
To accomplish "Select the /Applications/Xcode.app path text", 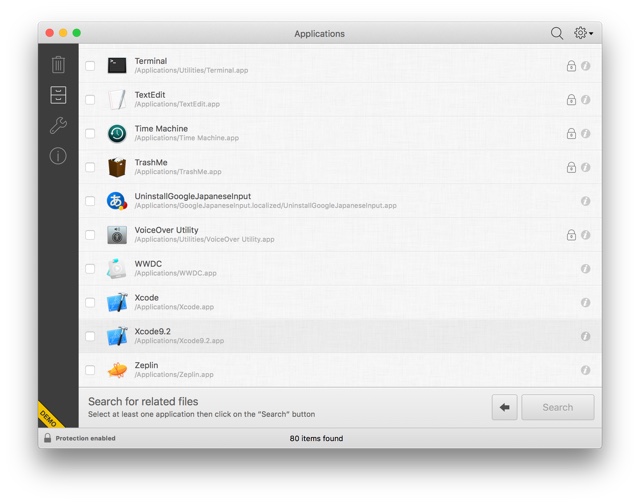I will 174,307.
